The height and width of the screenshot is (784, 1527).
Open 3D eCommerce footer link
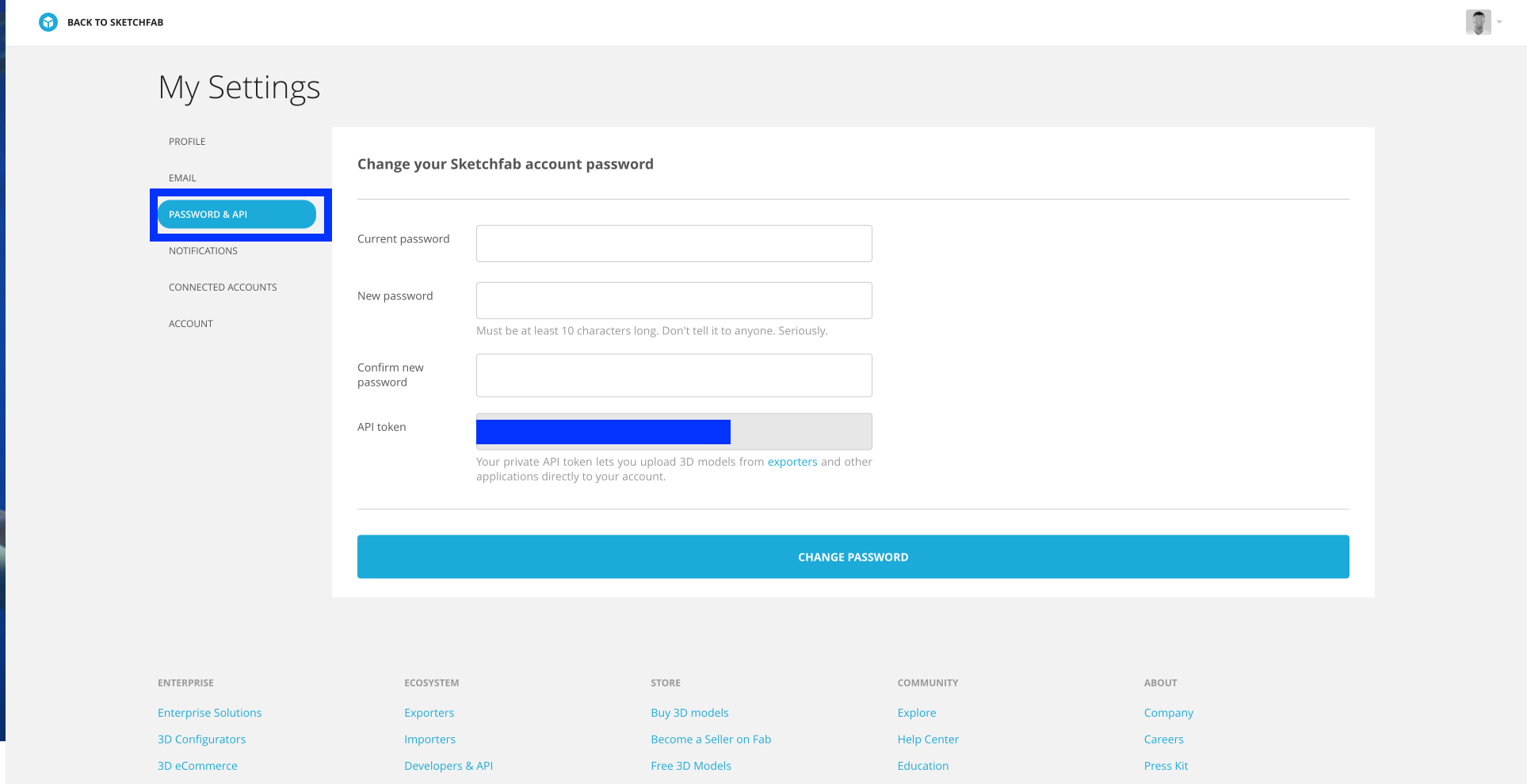[197, 766]
